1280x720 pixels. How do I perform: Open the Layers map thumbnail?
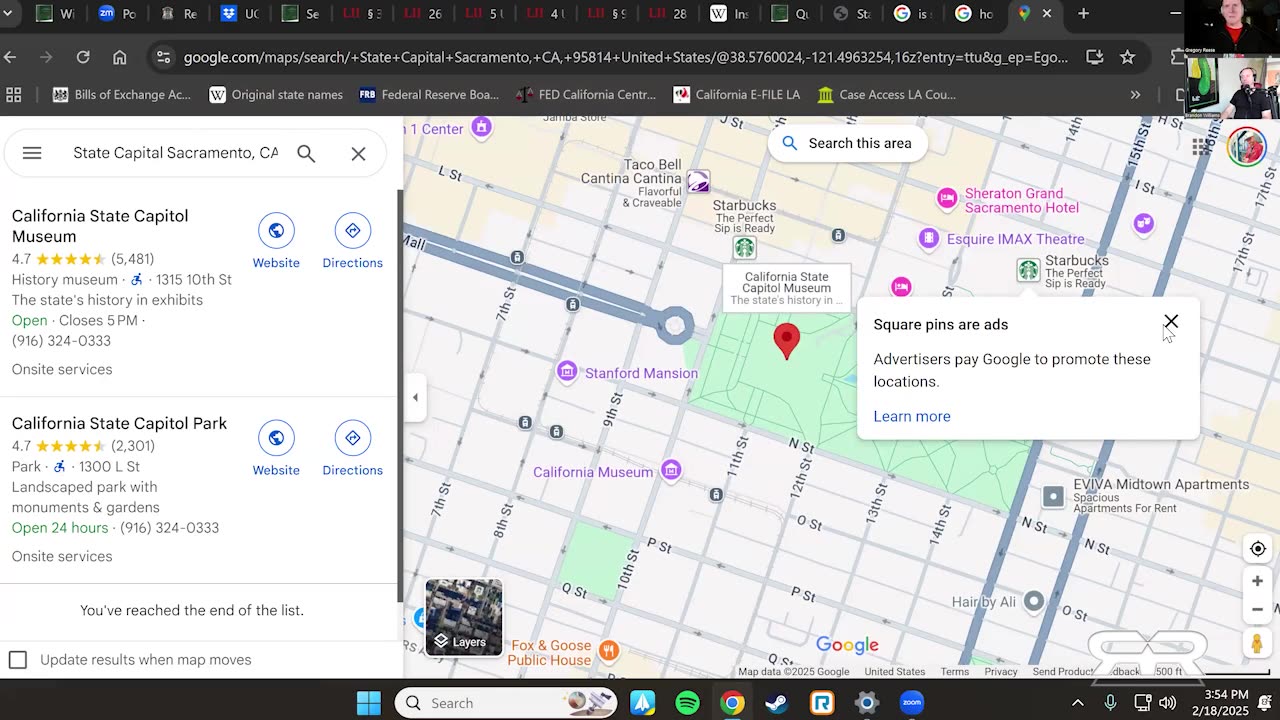pyautogui.click(x=464, y=617)
